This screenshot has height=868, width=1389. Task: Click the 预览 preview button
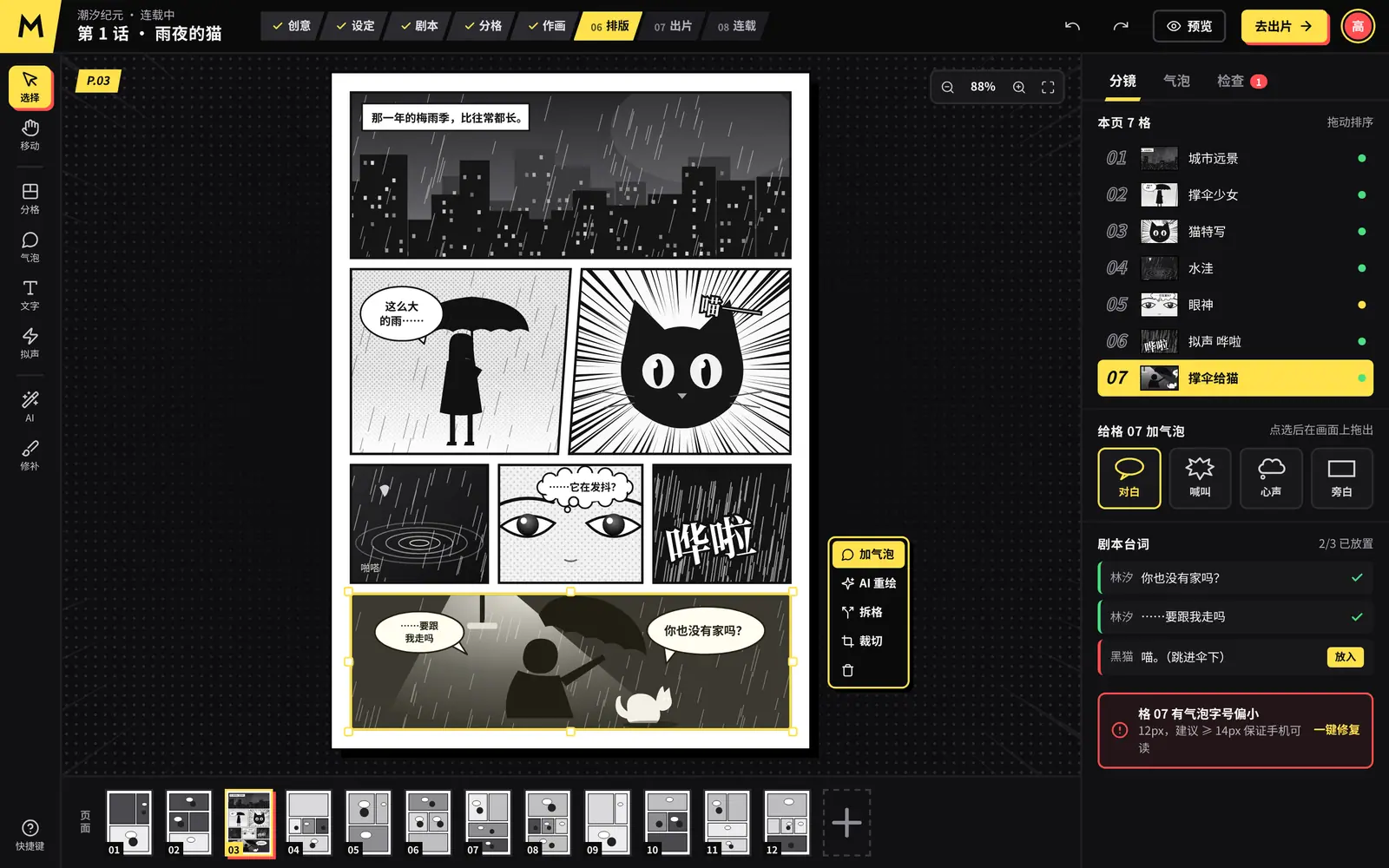point(1188,26)
